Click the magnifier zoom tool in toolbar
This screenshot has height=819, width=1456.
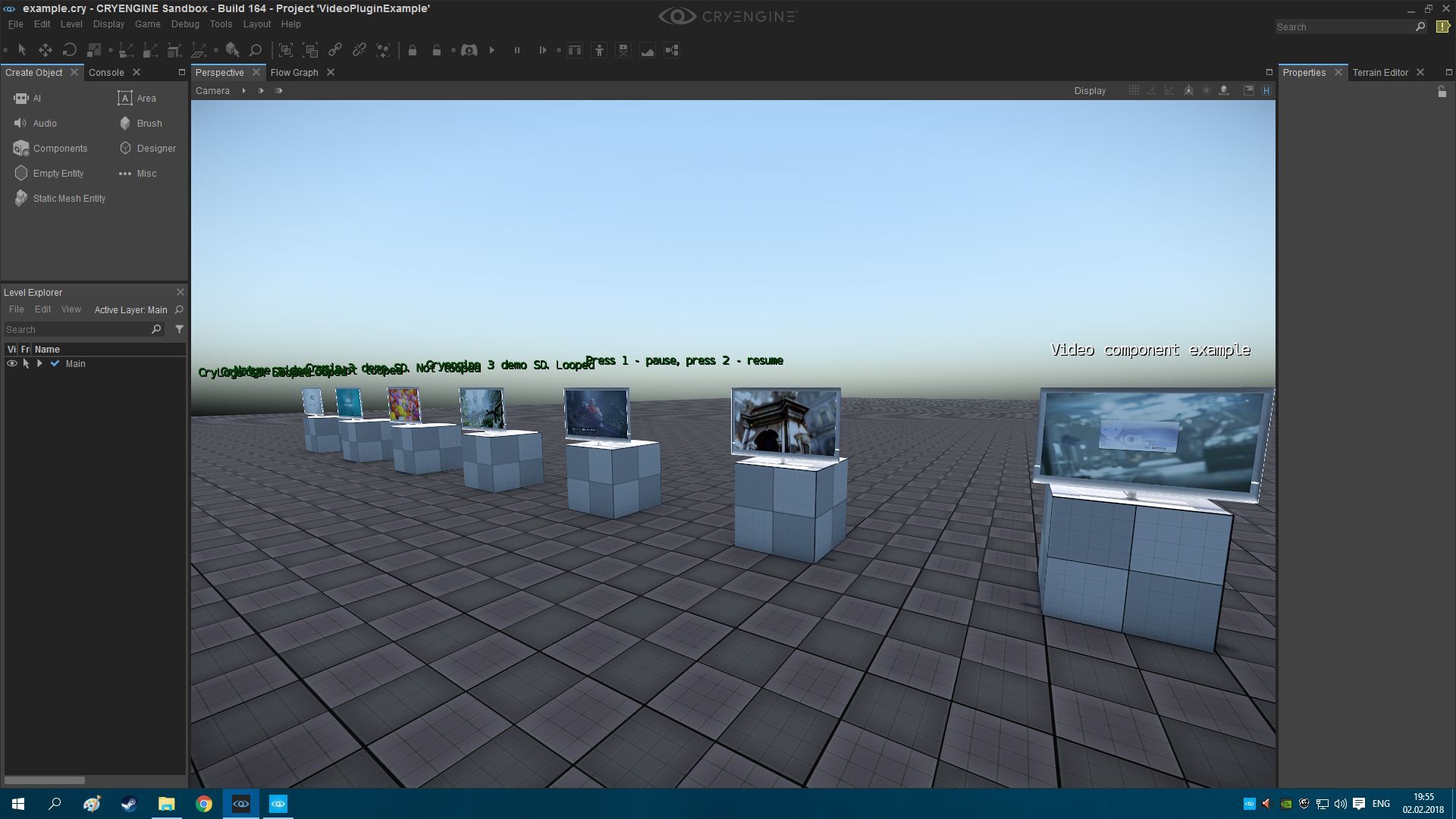256,50
